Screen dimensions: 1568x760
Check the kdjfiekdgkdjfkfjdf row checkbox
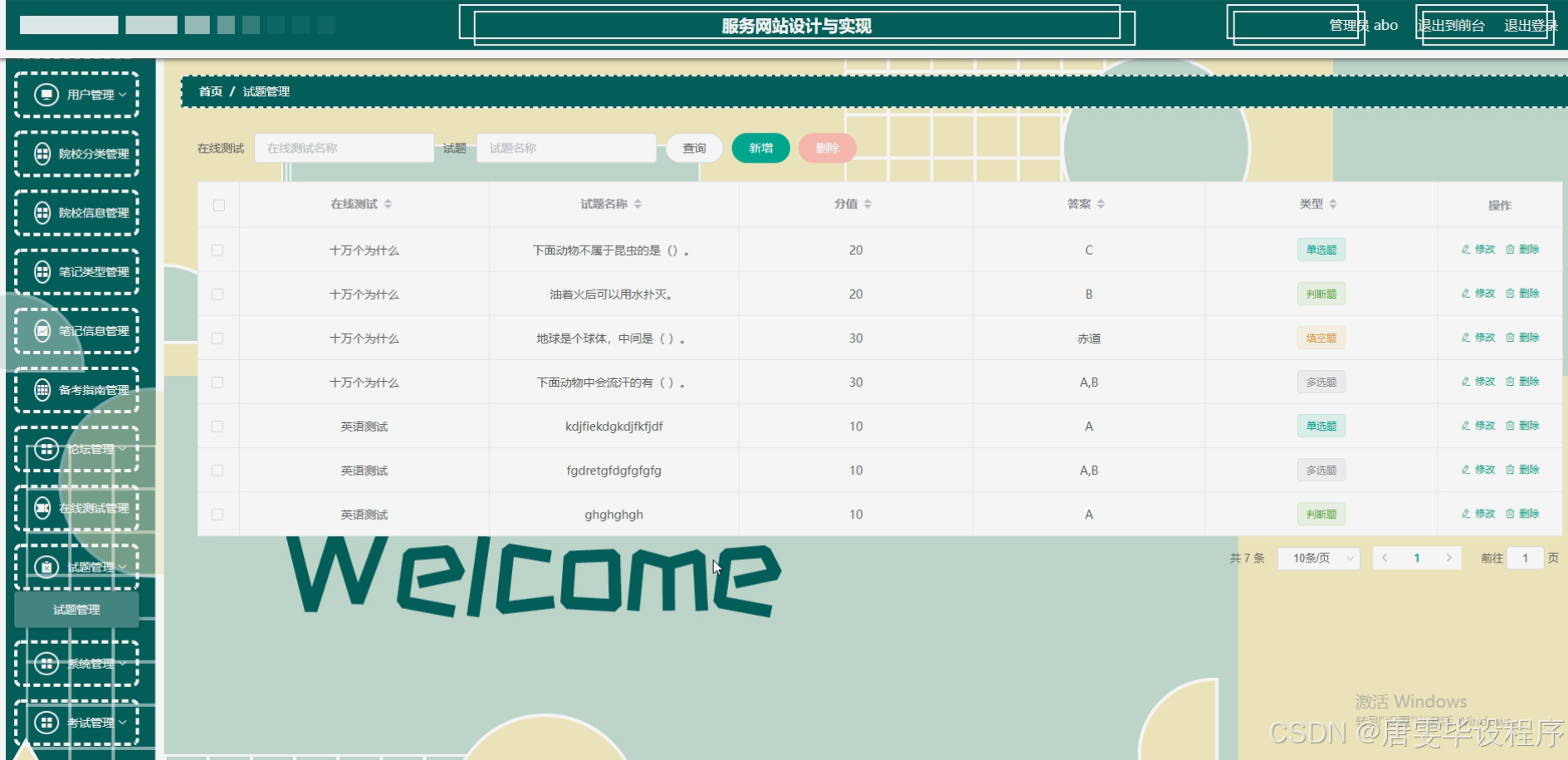point(217,426)
